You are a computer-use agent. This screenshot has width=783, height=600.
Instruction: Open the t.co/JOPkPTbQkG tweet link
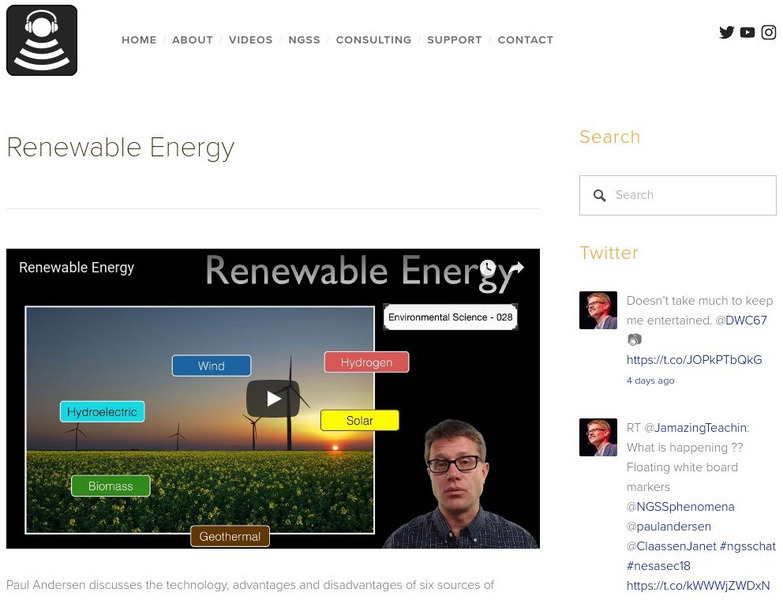[x=694, y=360]
